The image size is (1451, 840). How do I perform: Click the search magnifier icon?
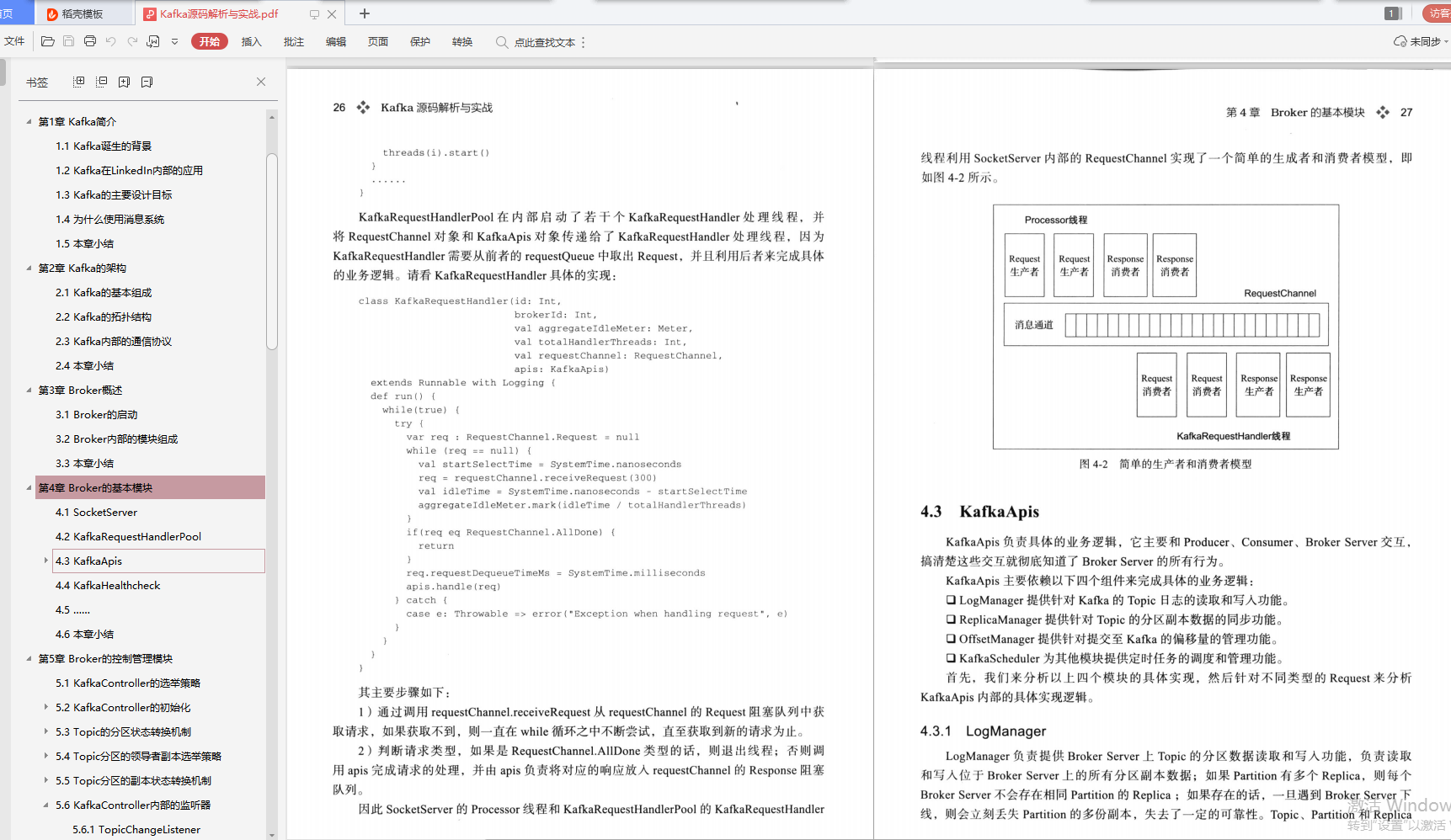coord(502,42)
